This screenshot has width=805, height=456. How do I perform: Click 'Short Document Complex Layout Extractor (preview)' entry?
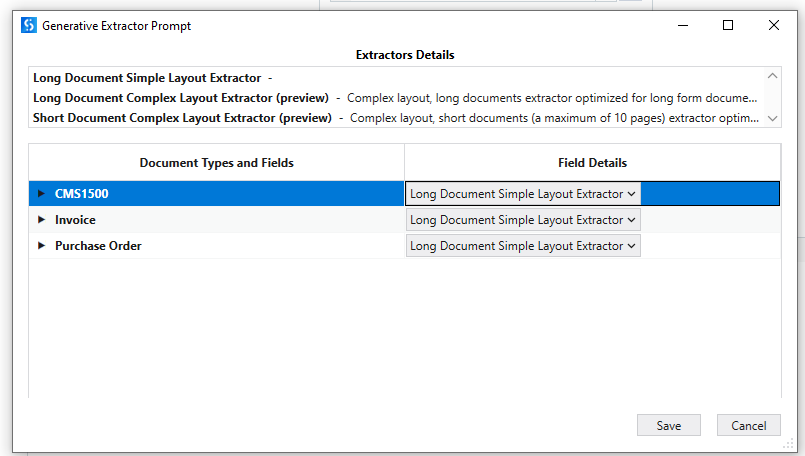[182, 118]
